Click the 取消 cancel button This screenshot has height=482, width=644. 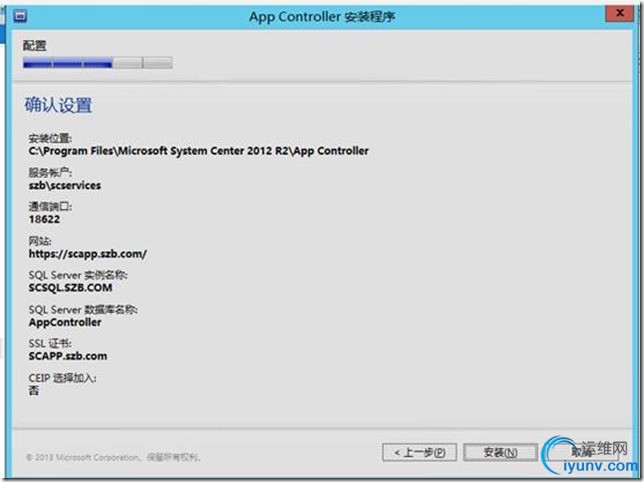581,452
